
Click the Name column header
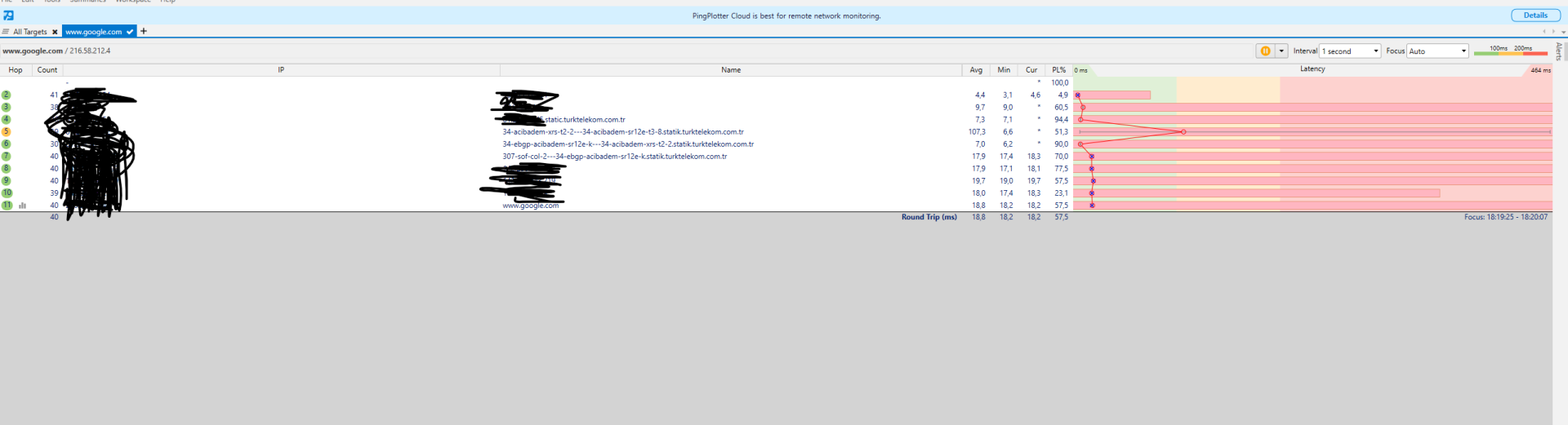pyautogui.click(x=731, y=70)
